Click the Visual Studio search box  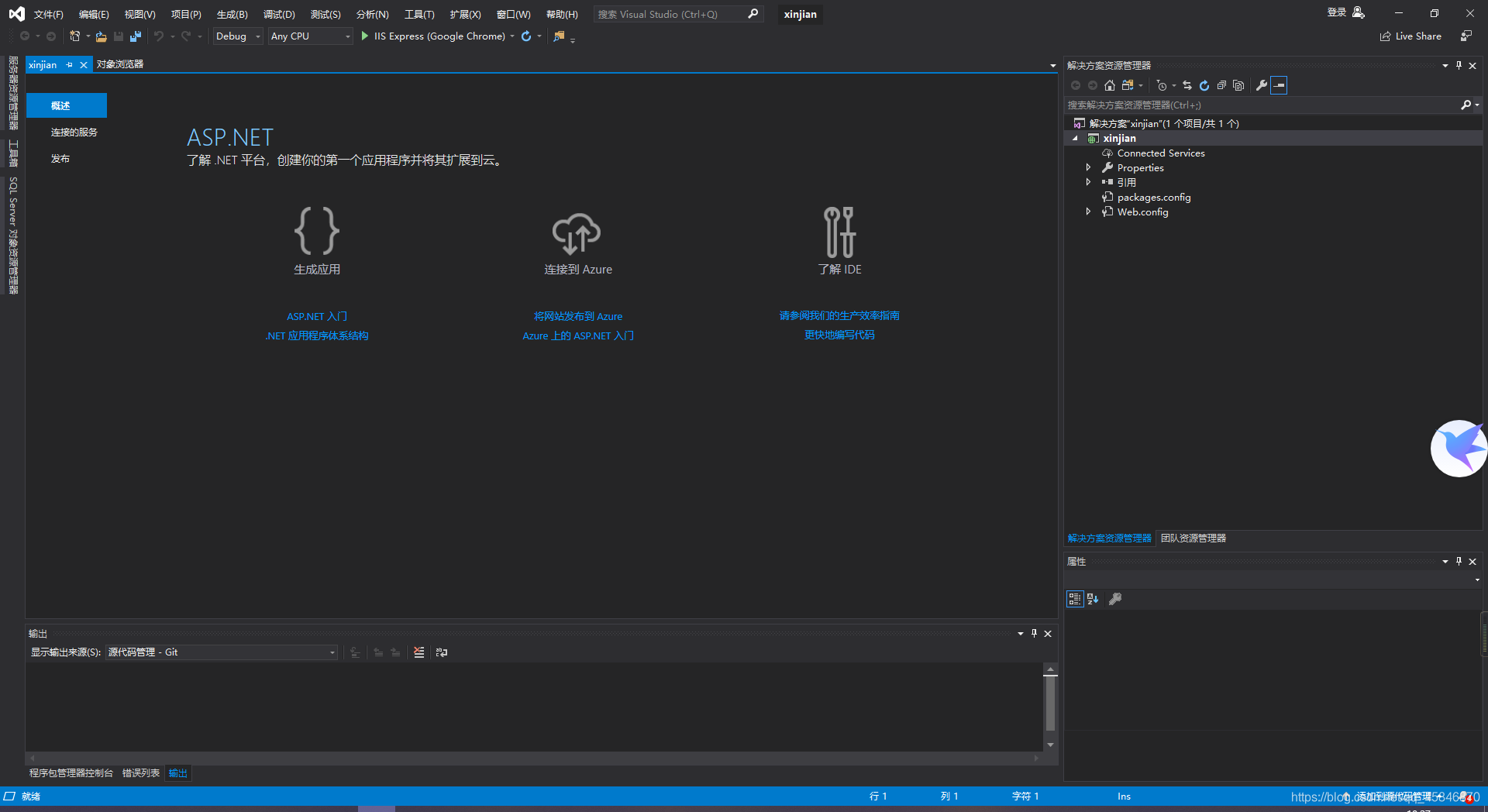(x=678, y=14)
